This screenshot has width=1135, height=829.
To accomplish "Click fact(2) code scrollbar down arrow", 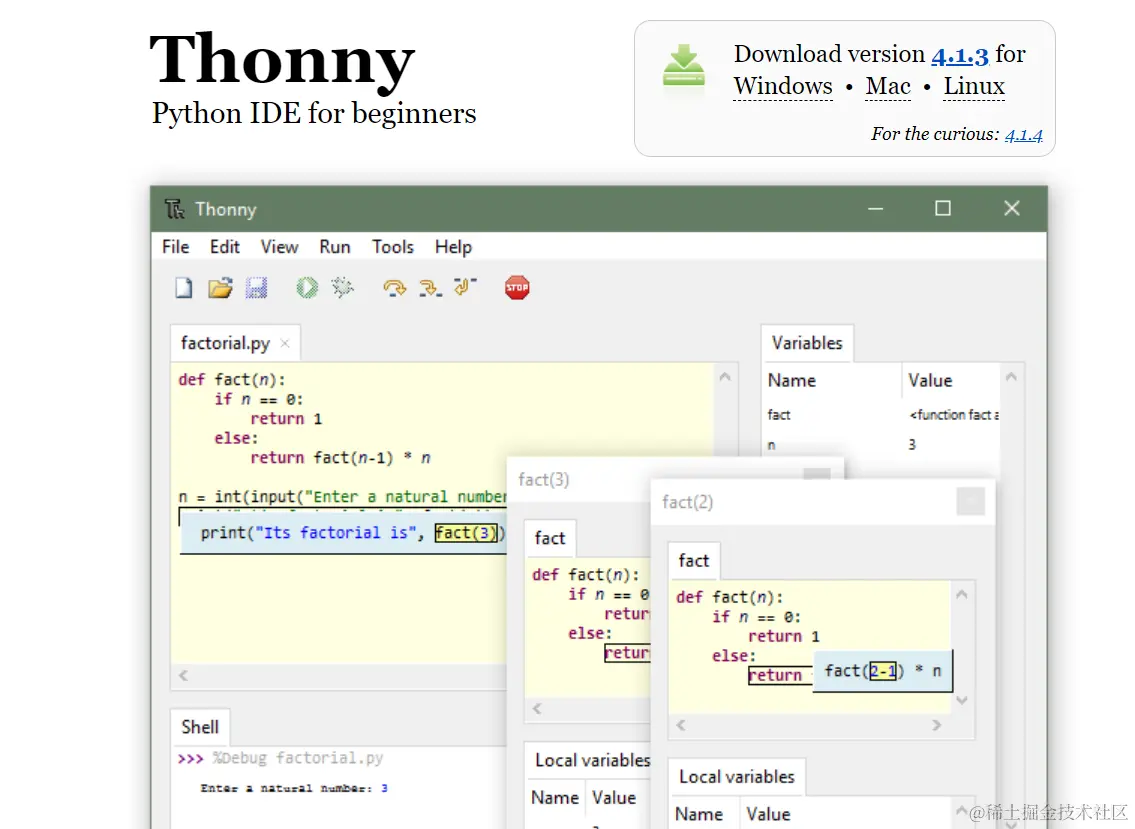I will (x=962, y=699).
